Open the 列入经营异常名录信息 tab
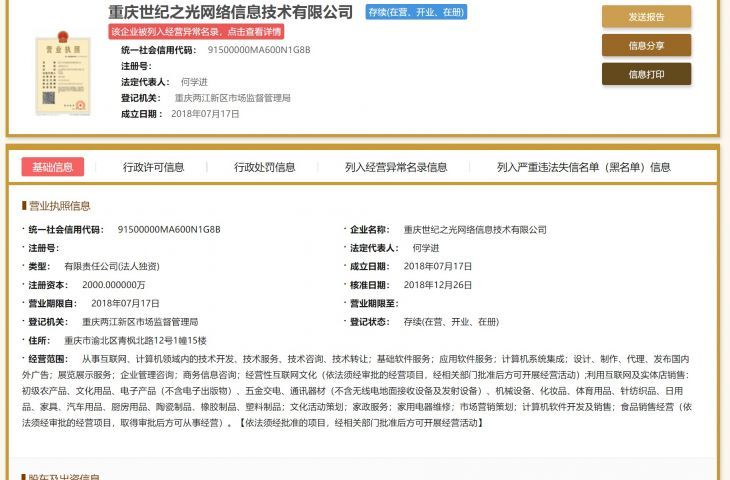The width and height of the screenshot is (730, 480). point(396,167)
